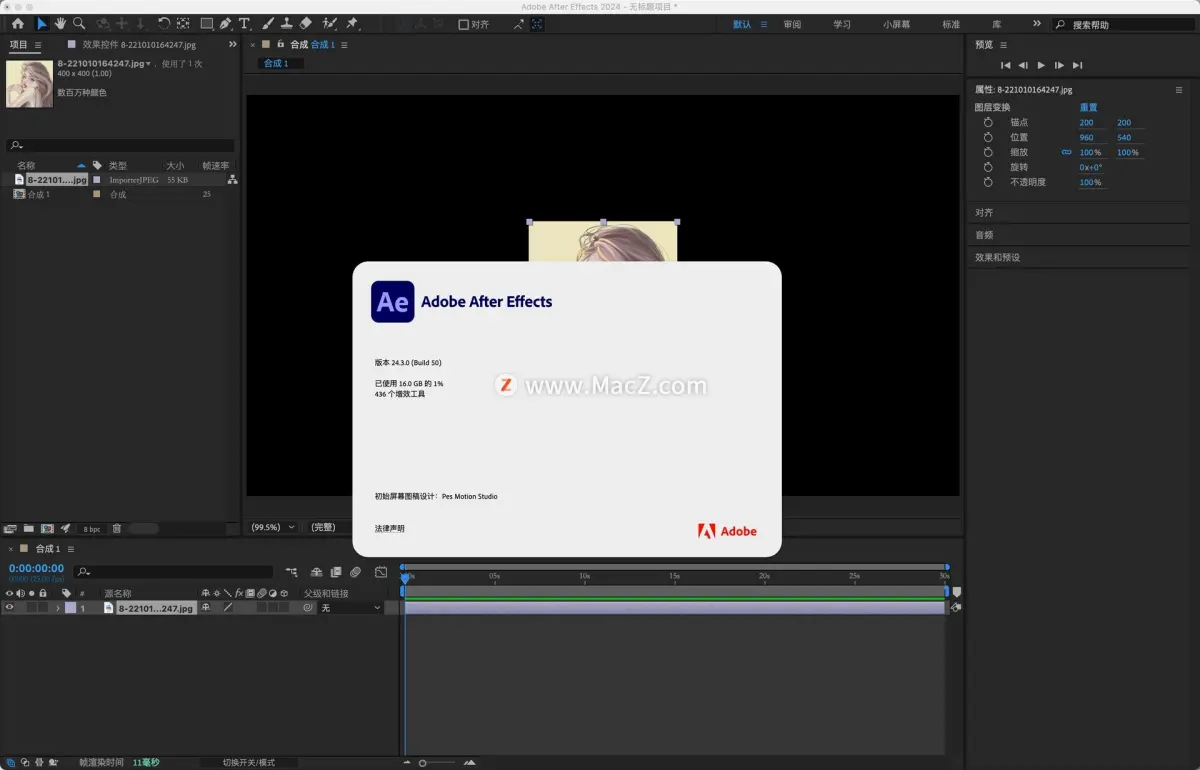Click 法律声明 link in about dialog
This screenshot has width=1200, height=770.
point(390,528)
